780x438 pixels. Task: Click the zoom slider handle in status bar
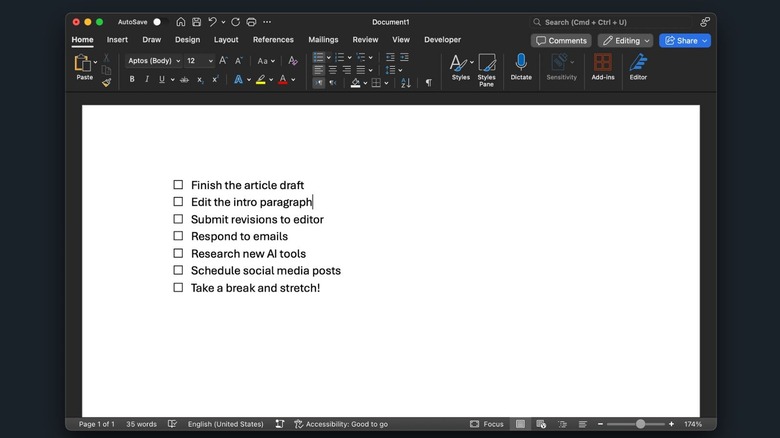click(640, 424)
